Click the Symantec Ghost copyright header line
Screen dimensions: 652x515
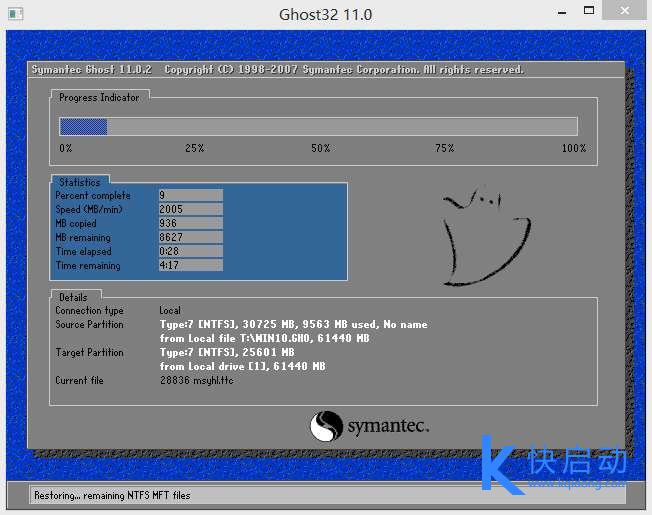(277, 70)
